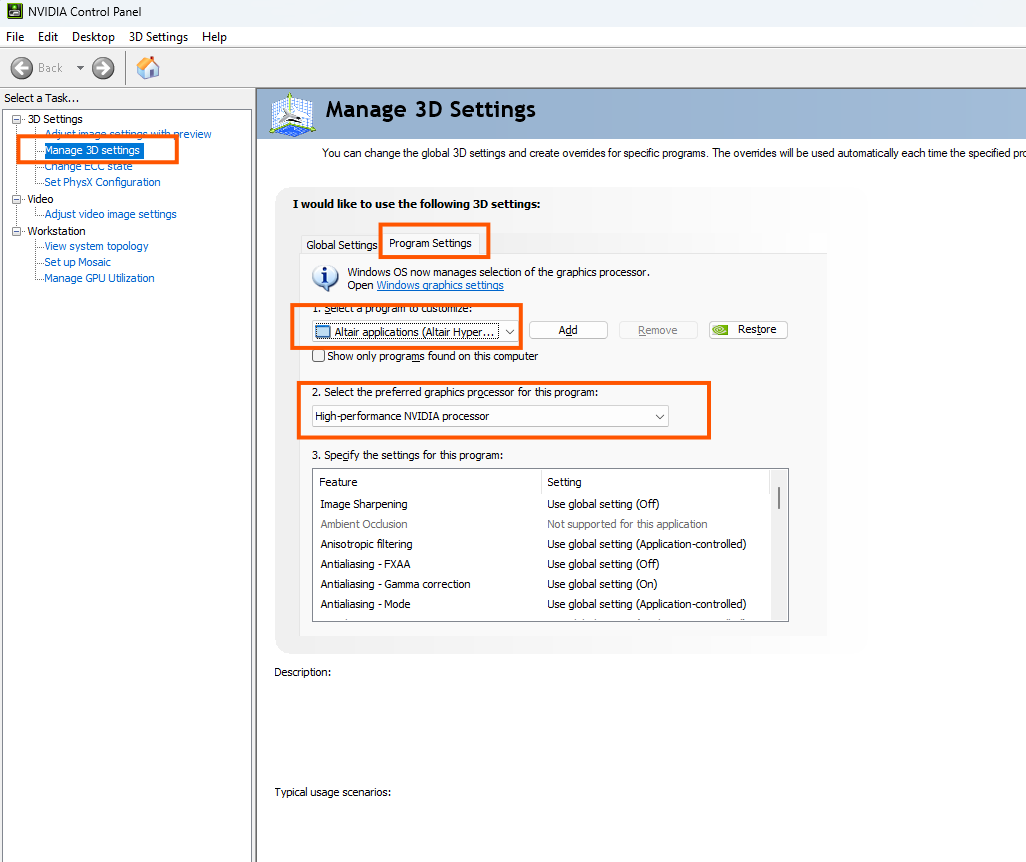Click Anisotropic filtering setting value
The width and height of the screenshot is (1026, 862).
tap(646, 544)
